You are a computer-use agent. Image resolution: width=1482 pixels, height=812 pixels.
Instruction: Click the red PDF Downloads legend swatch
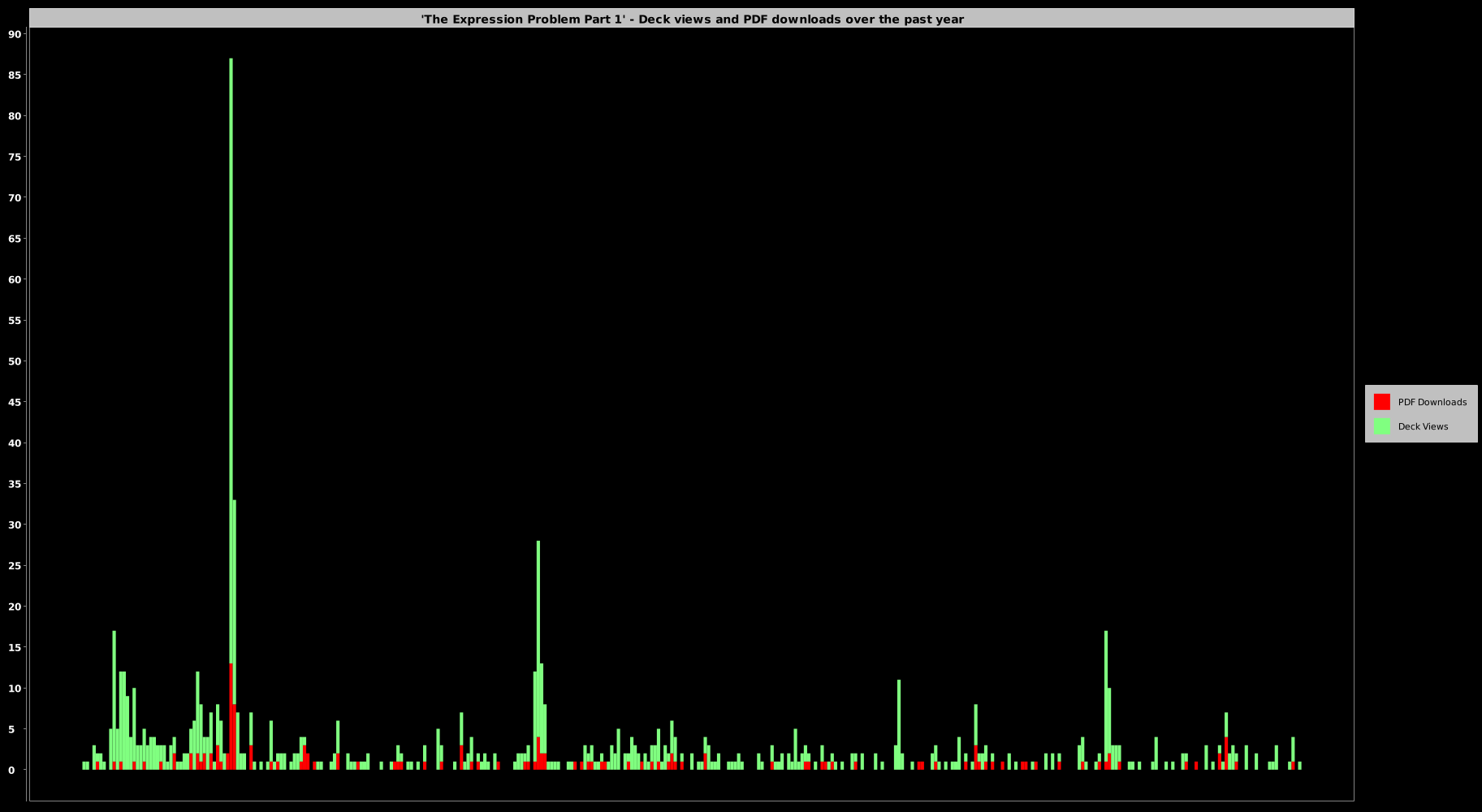tap(1381, 402)
